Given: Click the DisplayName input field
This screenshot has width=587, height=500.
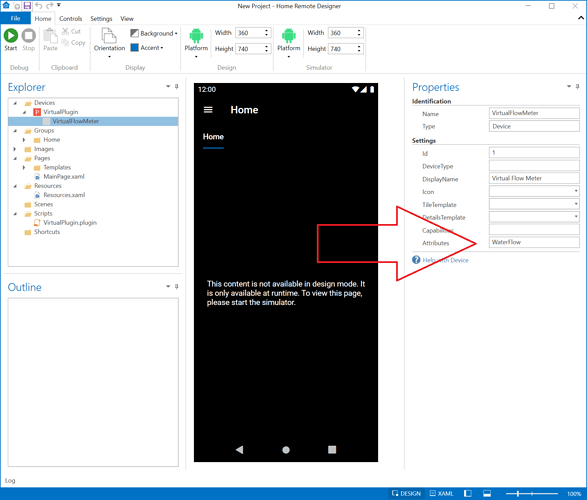Looking at the screenshot, I should [534, 178].
